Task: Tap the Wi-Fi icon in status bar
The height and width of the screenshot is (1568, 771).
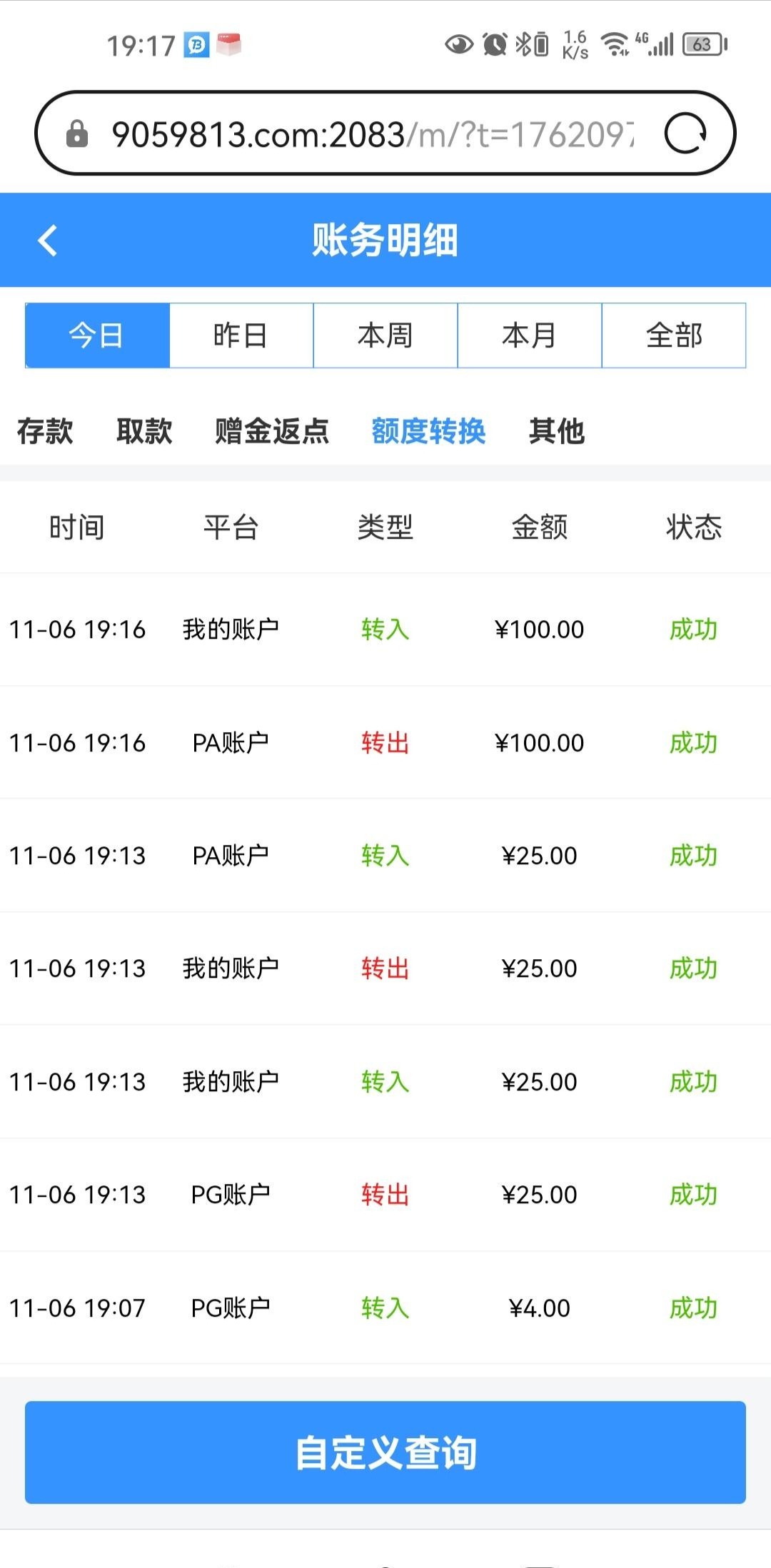Action: 614,45
